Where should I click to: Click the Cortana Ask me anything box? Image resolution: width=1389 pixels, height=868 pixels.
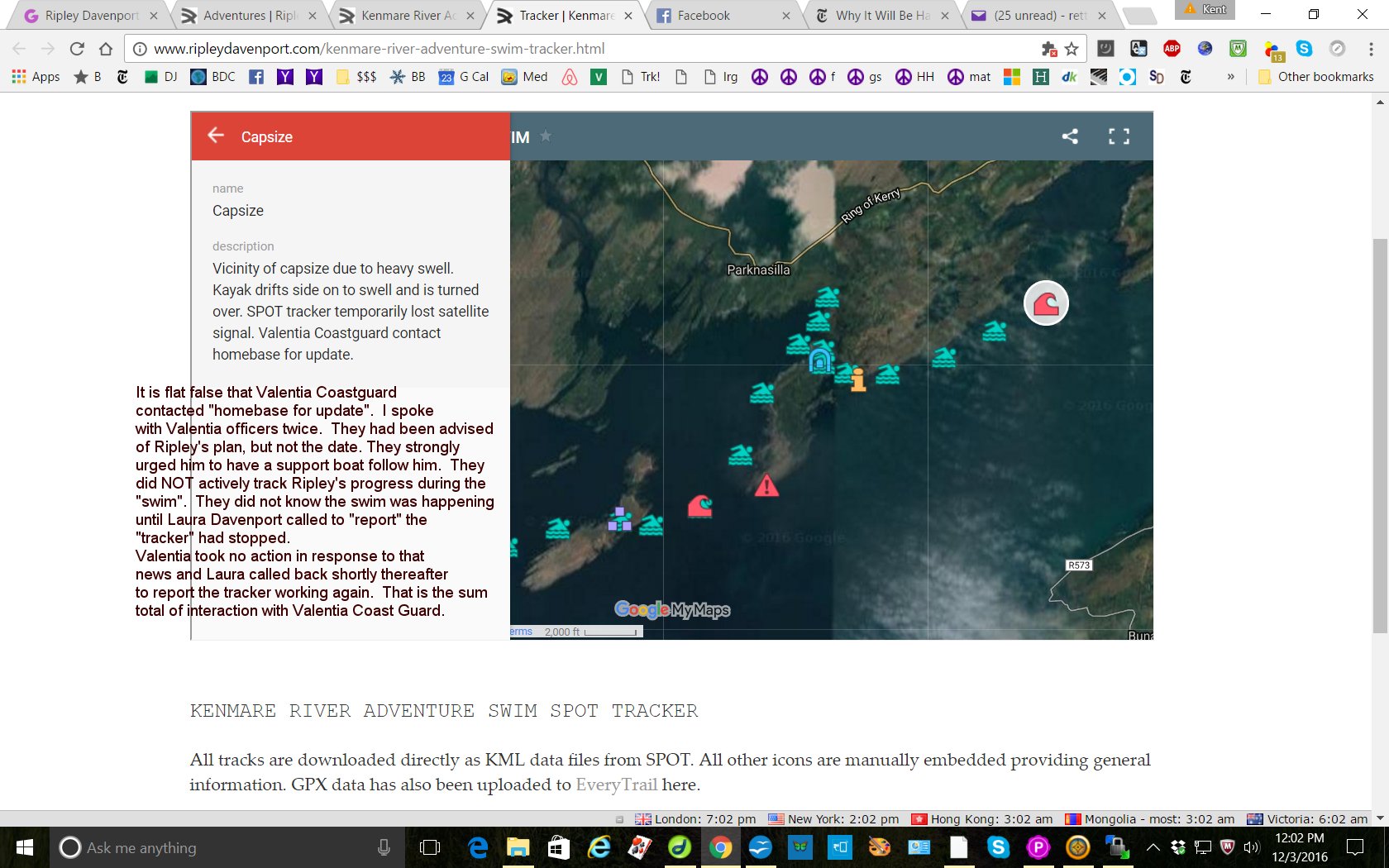[227, 847]
